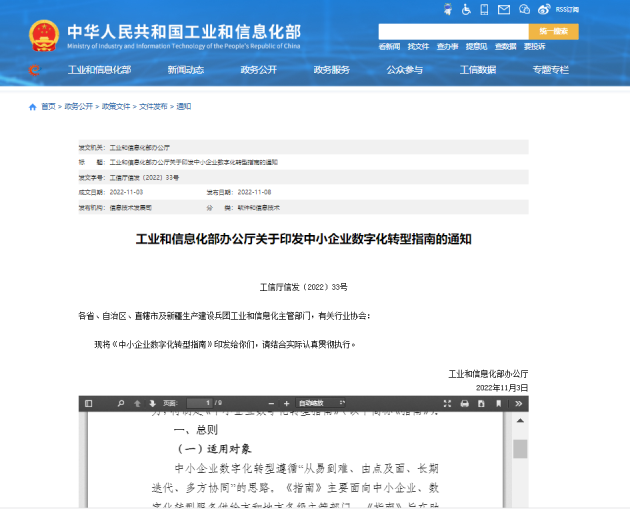Click the 发布日期 value 2022-11-08

pyautogui.click(x=254, y=192)
